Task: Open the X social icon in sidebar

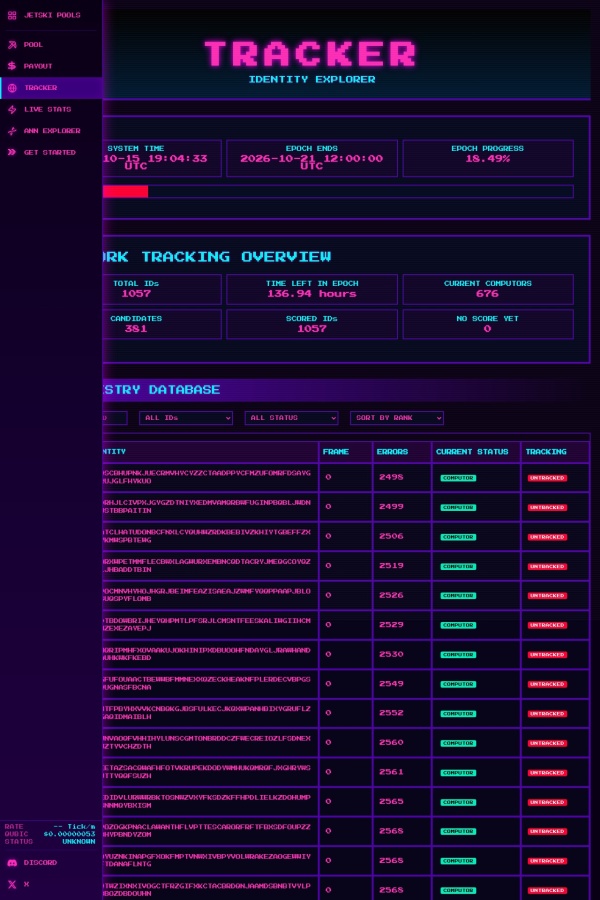Action: (x=12, y=885)
